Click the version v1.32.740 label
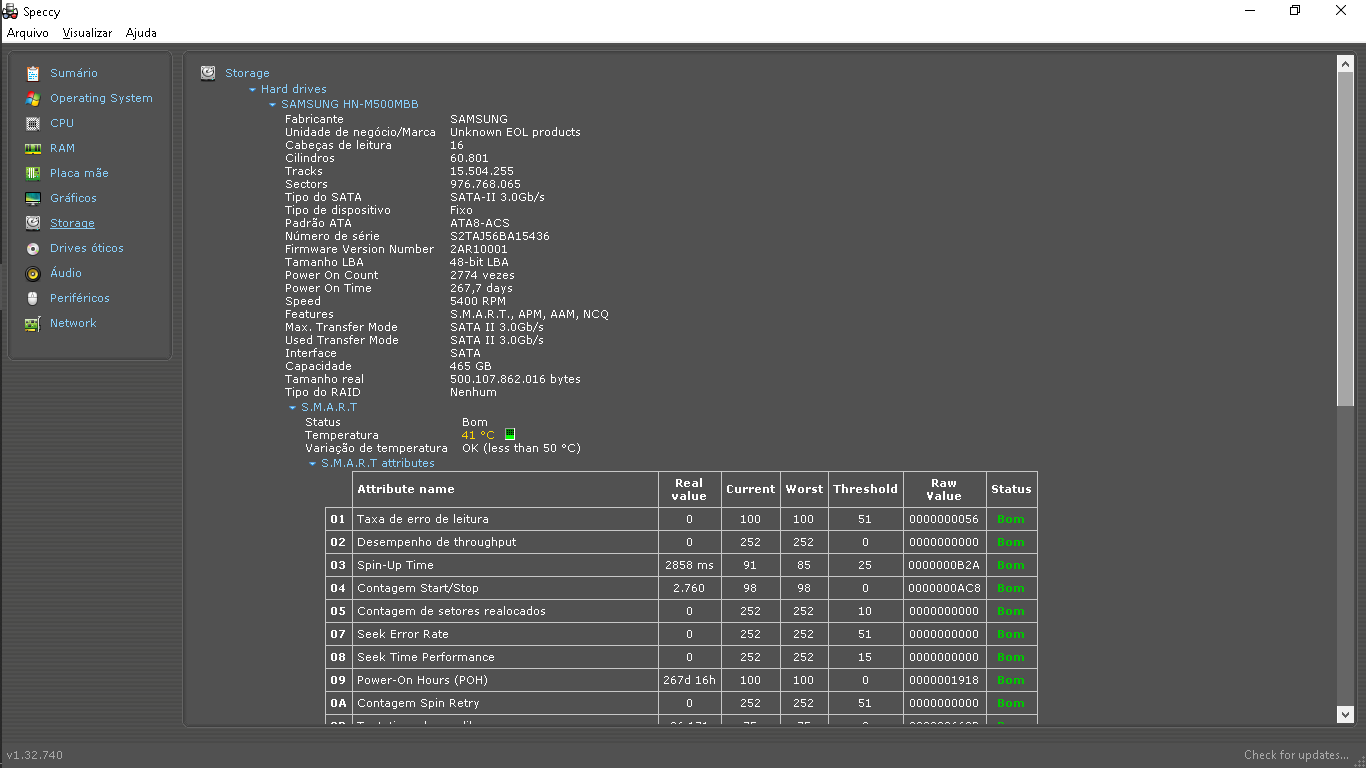Viewport: 1366px width, 768px height. 35,755
